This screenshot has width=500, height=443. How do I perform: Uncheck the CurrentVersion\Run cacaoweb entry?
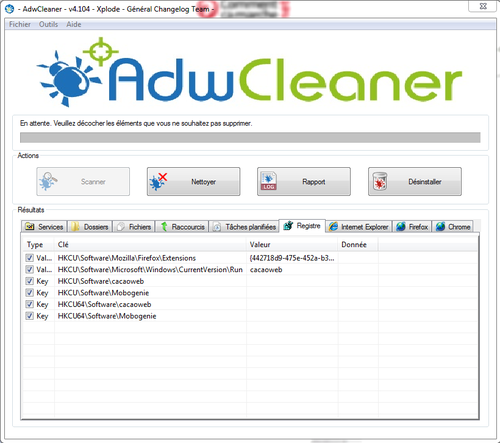(30, 269)
